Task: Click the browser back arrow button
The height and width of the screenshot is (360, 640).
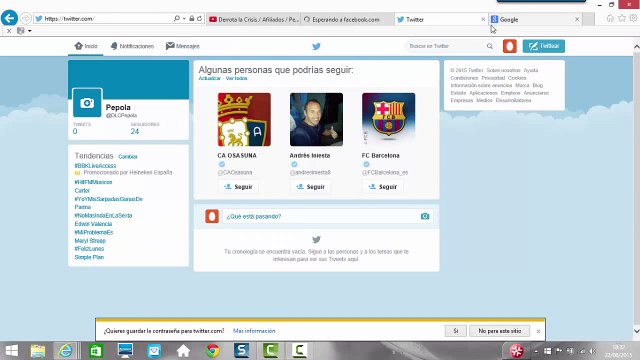Action: click(9, 18)
